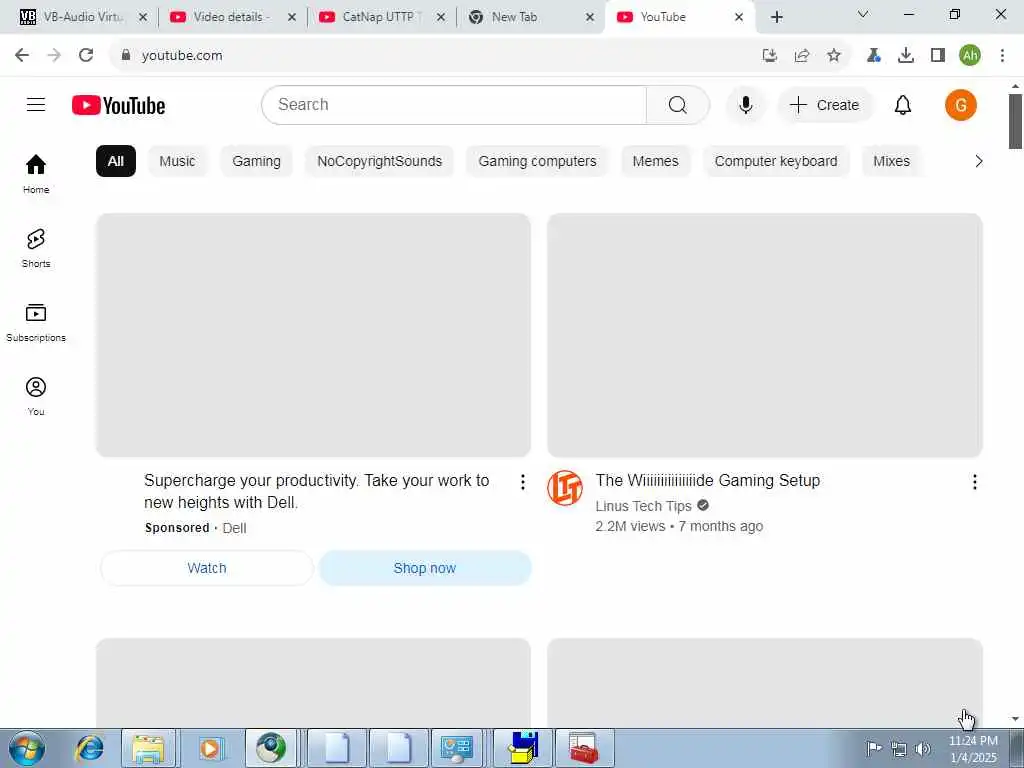Open Windows Explorer folder in taskbar
The width and height of the screenshot is (1024, 768).
point(148,748)
